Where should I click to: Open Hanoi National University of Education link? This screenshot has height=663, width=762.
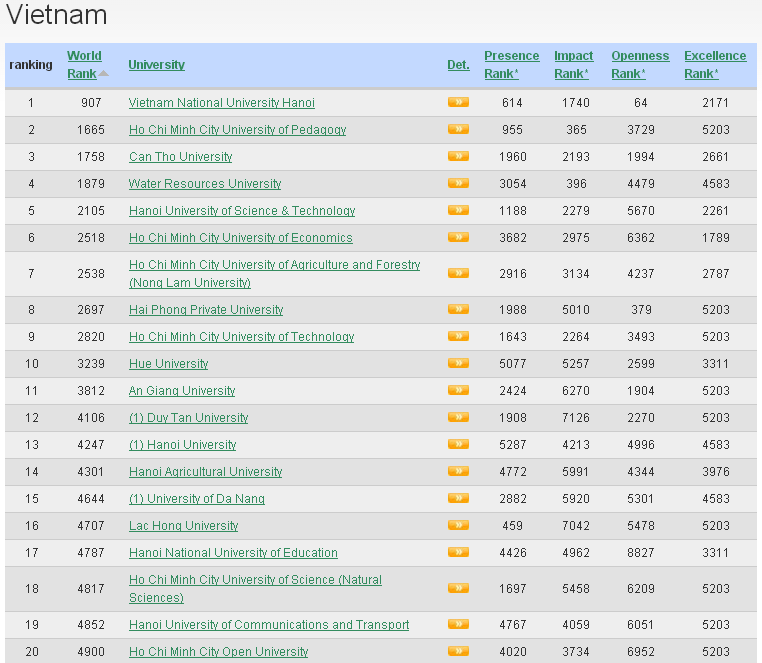[233, 553]
